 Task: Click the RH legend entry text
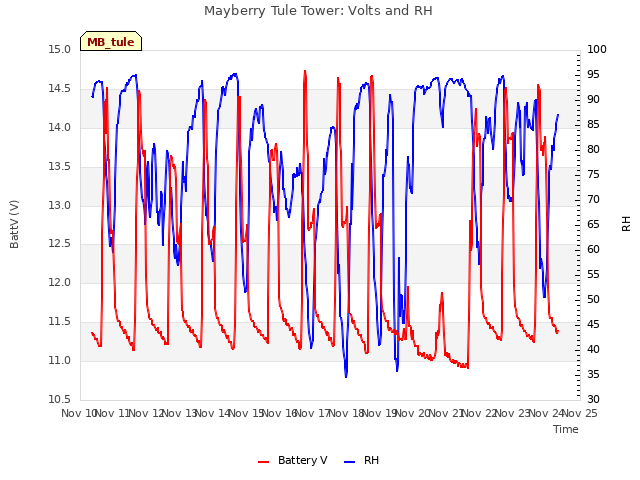(x=371, y=460)
